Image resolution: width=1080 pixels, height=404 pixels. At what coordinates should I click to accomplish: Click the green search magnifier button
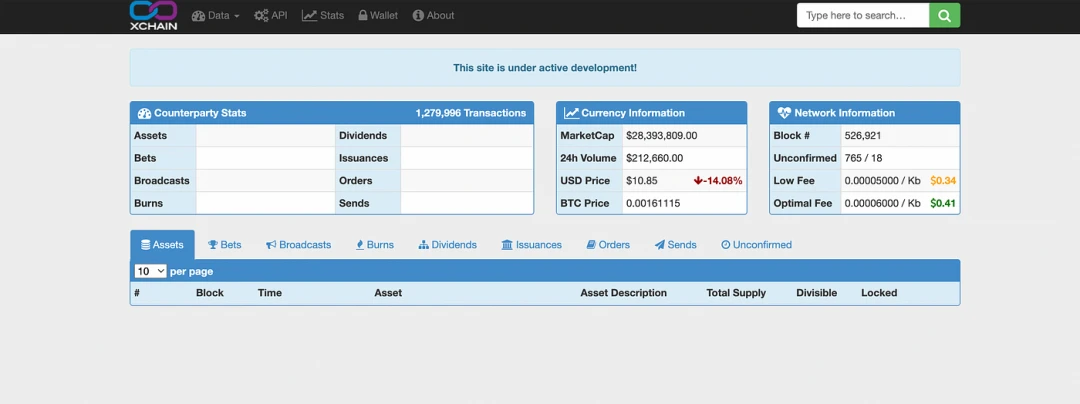click(944, 15)
